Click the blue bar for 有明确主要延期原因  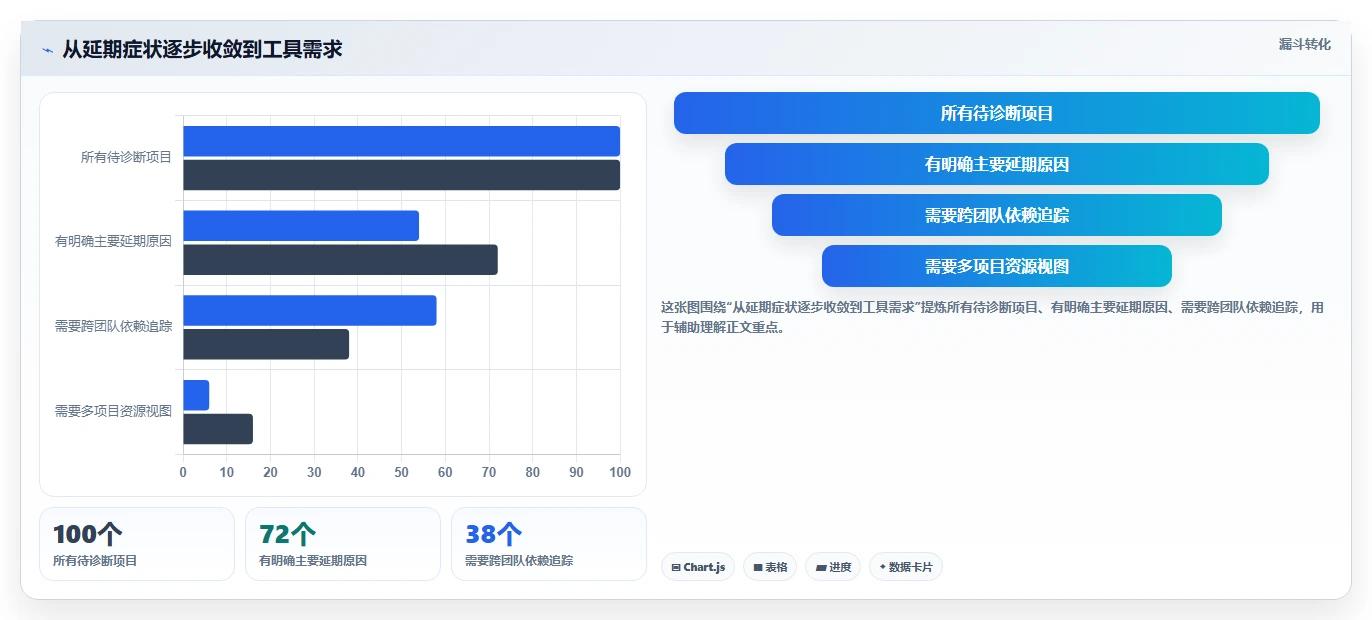pyautogui.click(x=301, y=226)
